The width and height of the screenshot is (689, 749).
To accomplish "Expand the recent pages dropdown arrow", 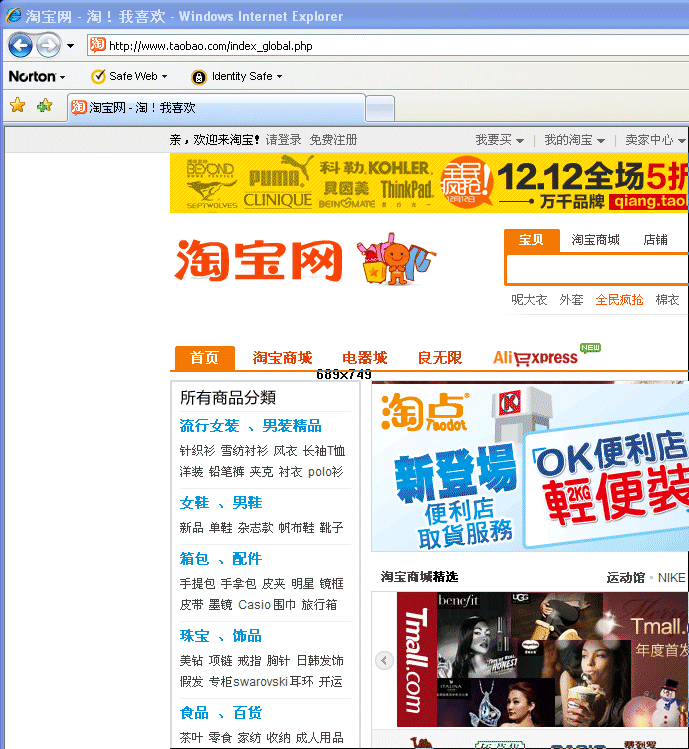I will click(x=70, y=46).
